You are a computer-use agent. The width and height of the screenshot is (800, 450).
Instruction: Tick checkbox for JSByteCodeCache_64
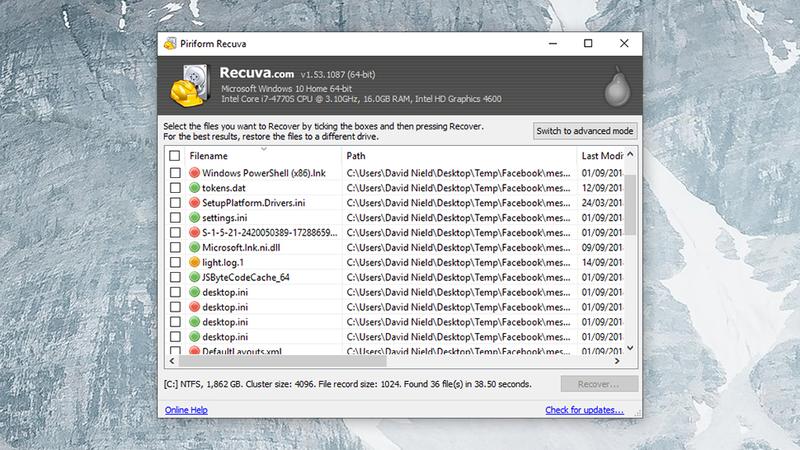pyautogui.click(x=175, y=277)
